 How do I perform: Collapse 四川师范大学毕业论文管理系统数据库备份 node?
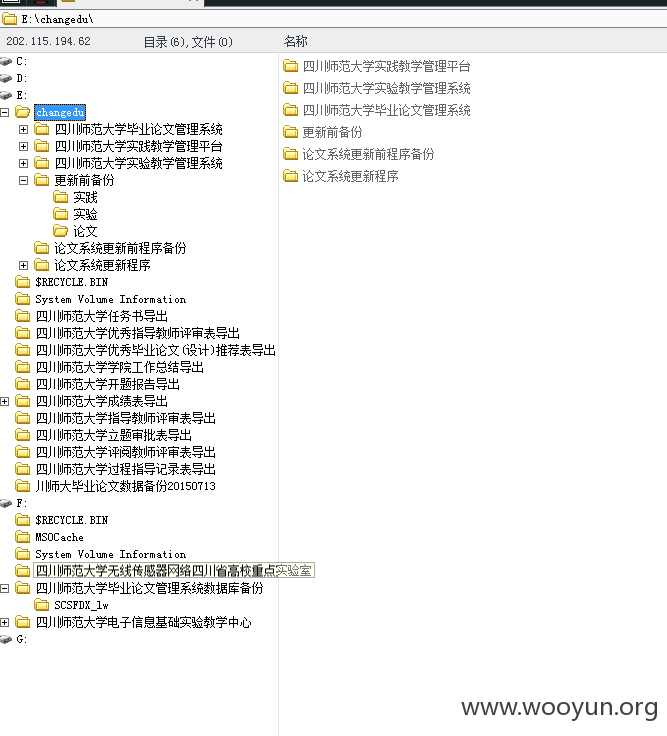click(x=5, y=588)
